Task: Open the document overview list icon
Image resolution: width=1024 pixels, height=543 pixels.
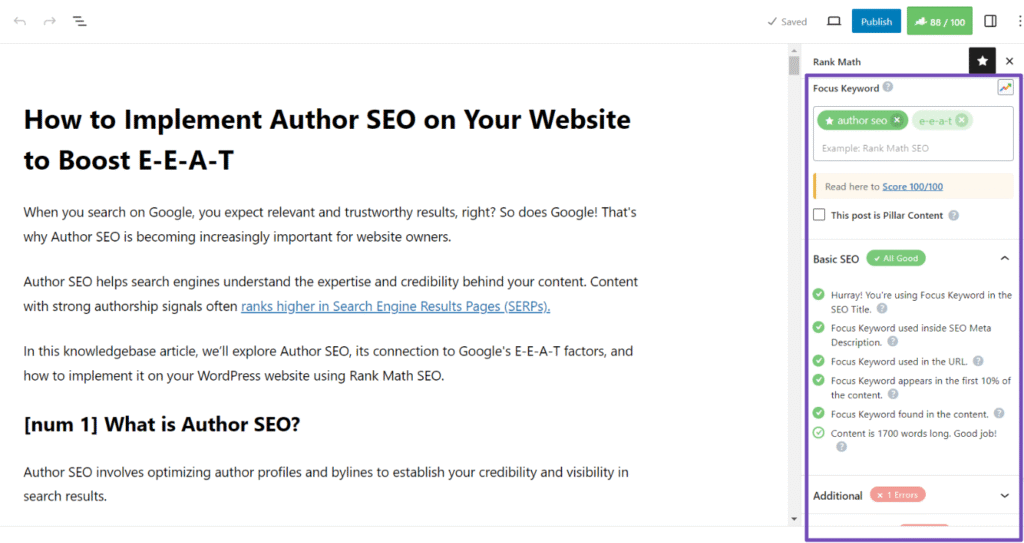Action: (x=80, y=21)
